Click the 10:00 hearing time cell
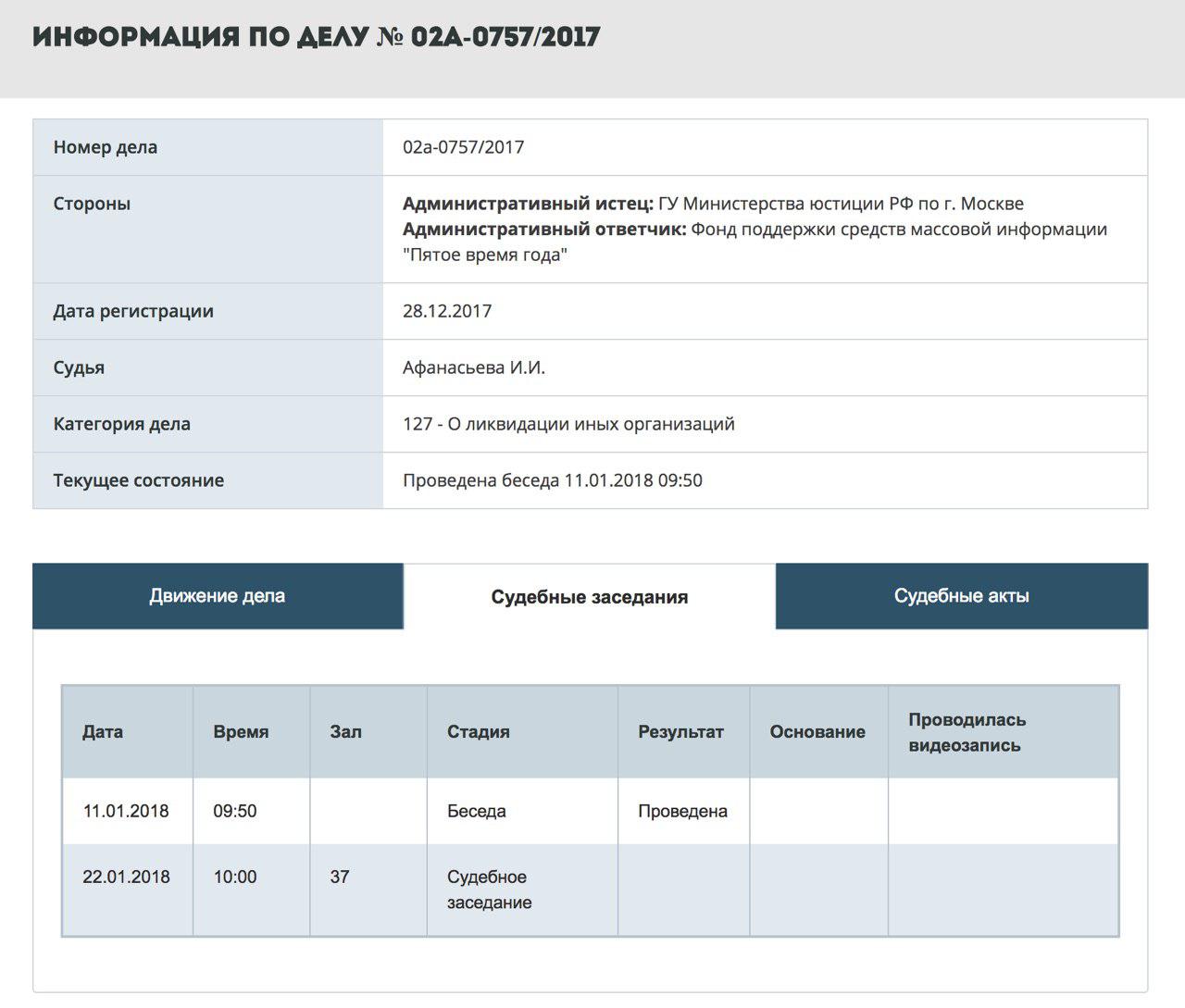Image resolution: width=1185 pixels, height=1008 pixels. coord(235,877)
